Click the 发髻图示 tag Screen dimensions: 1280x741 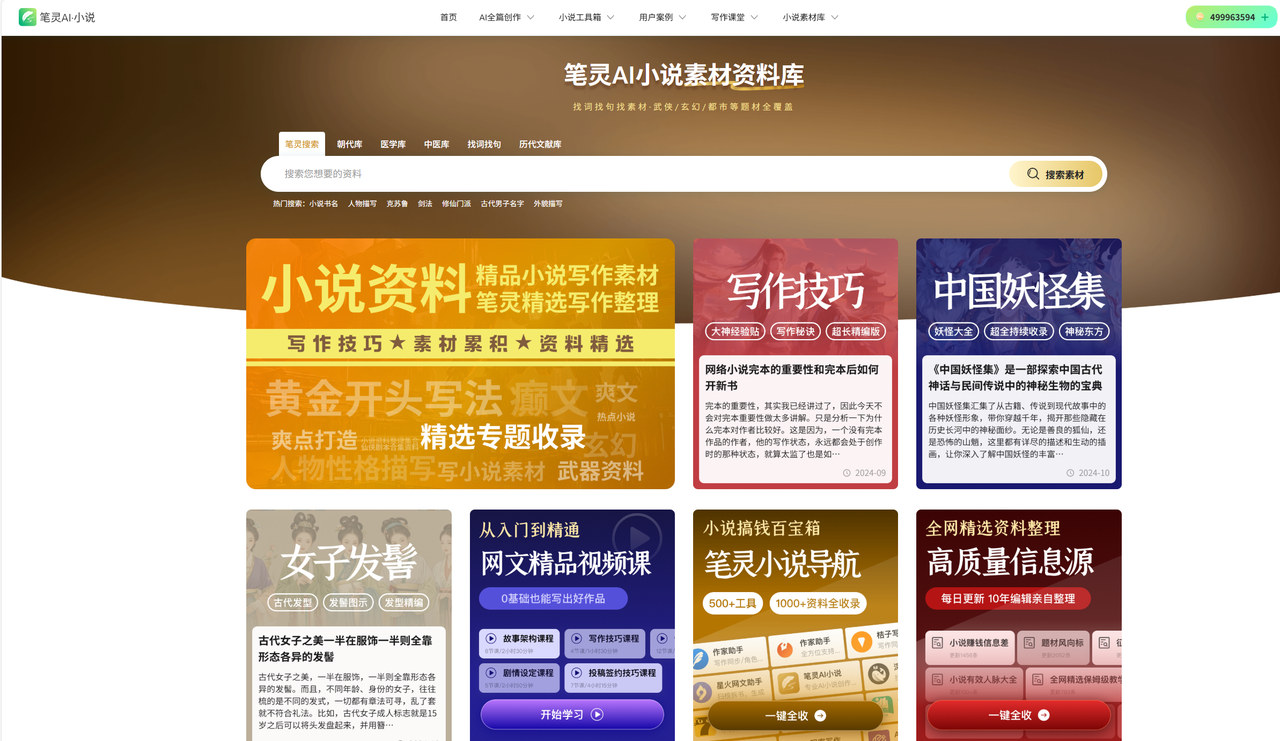tap(348, 602)
